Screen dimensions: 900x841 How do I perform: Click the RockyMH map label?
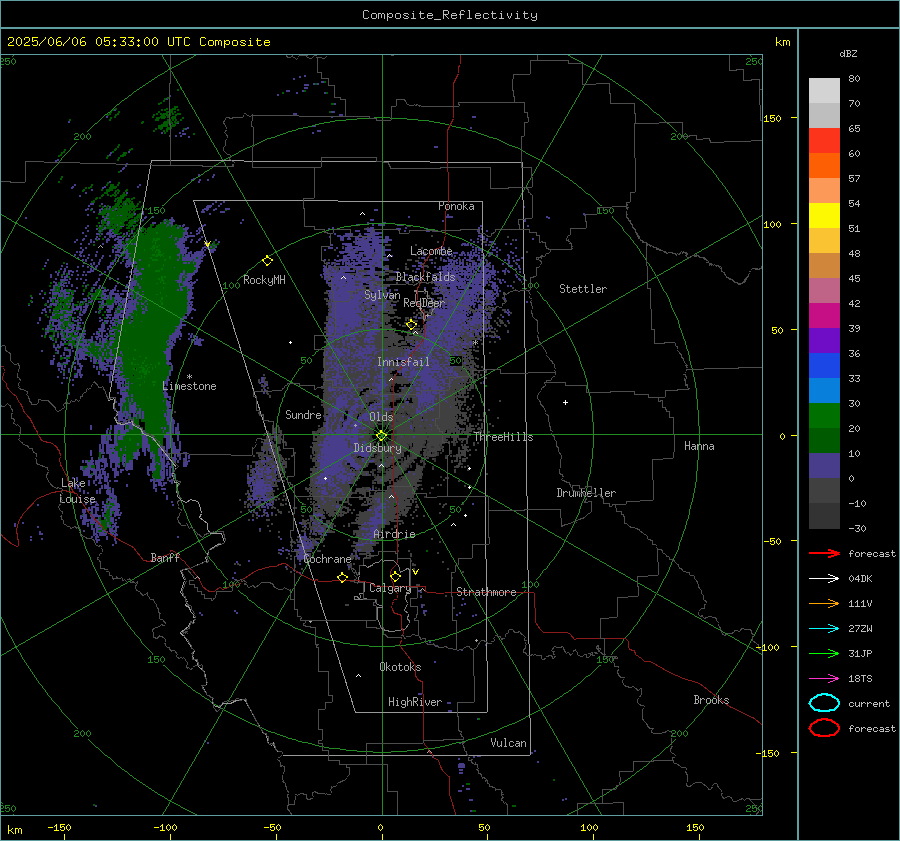(x=264, y=280)
